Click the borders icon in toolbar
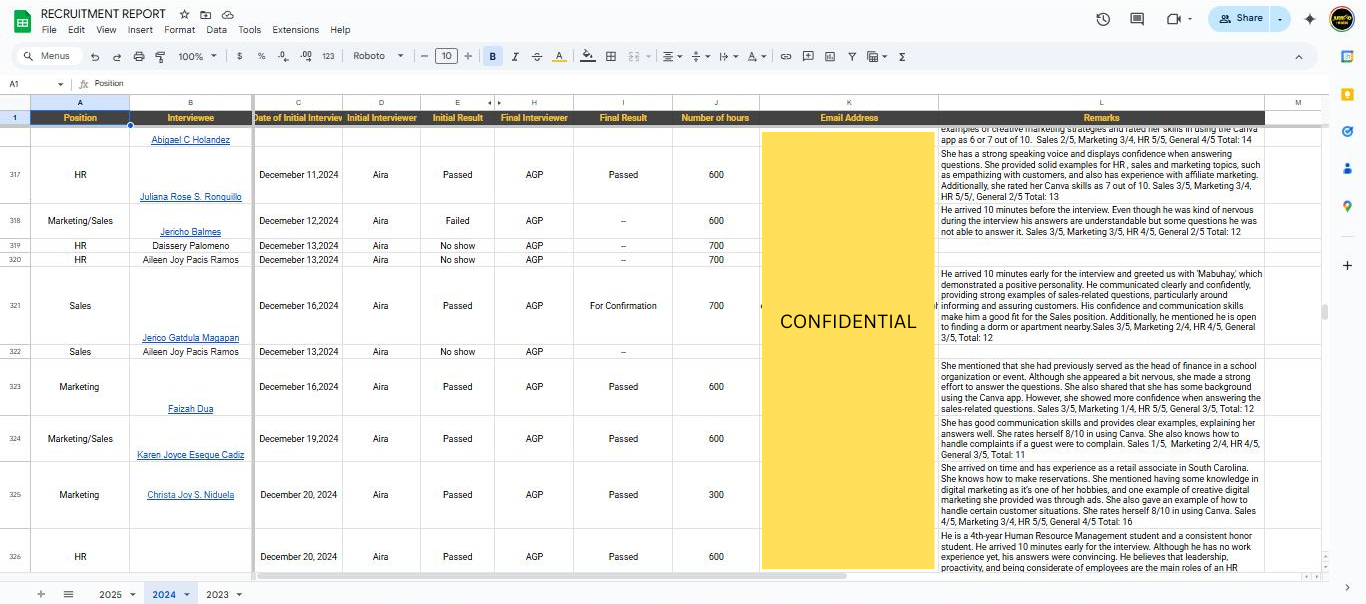Screen dimensions: 1366x604 click(611, 57)
